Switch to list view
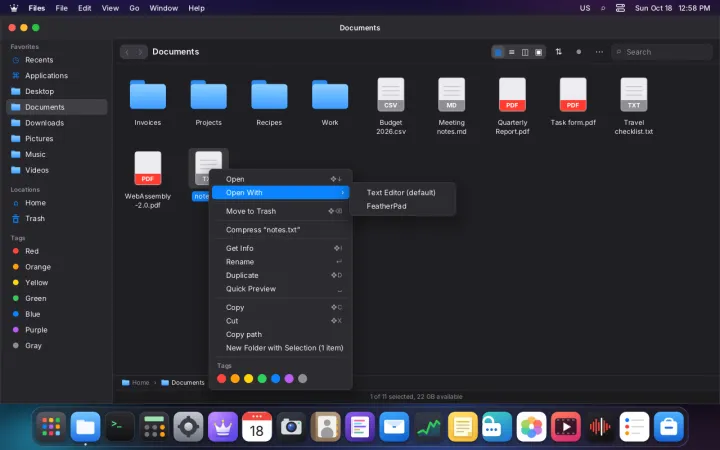Viewport: 720px width, 450px height. click(x=512, y=52)
